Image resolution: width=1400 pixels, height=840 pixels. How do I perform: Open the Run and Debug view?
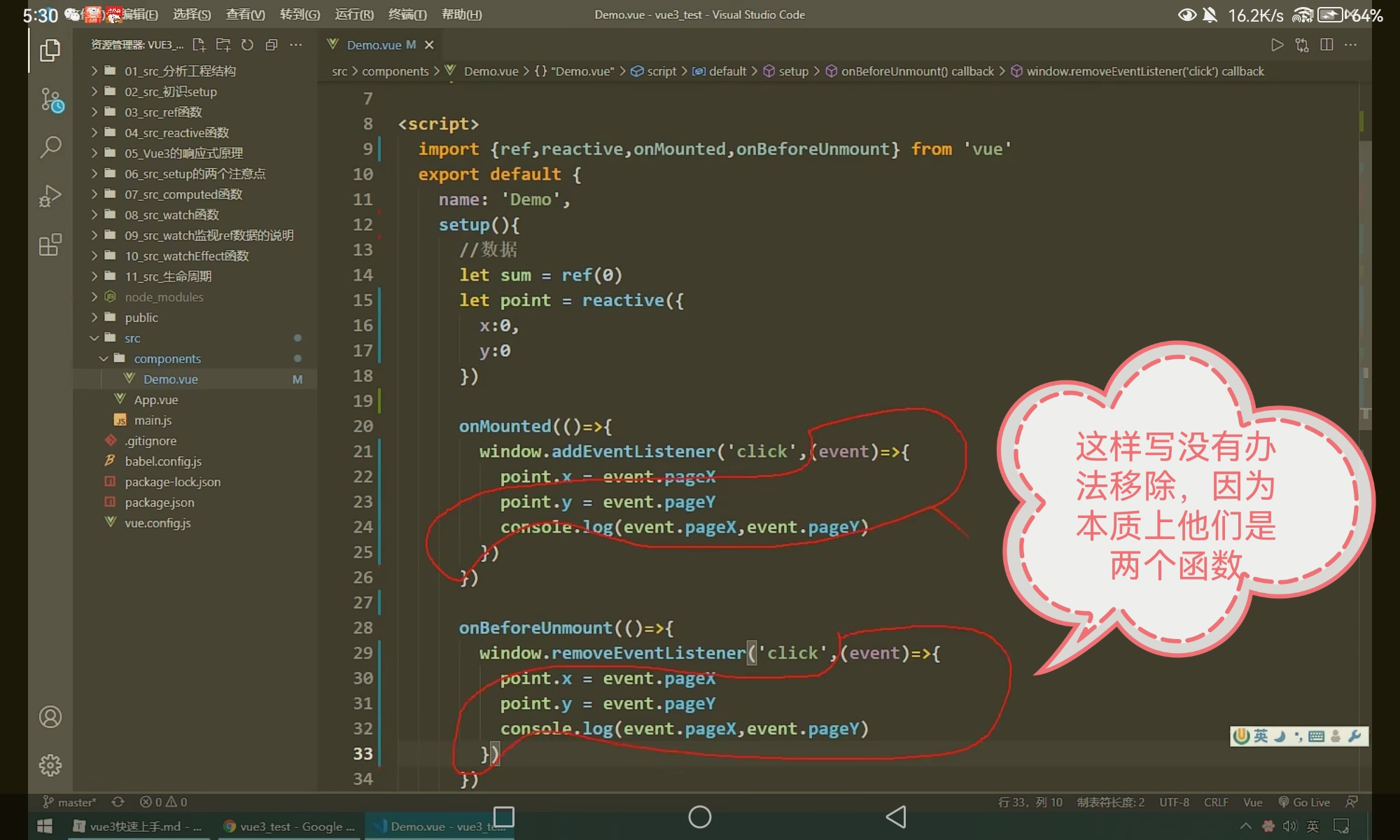[50, 196]
